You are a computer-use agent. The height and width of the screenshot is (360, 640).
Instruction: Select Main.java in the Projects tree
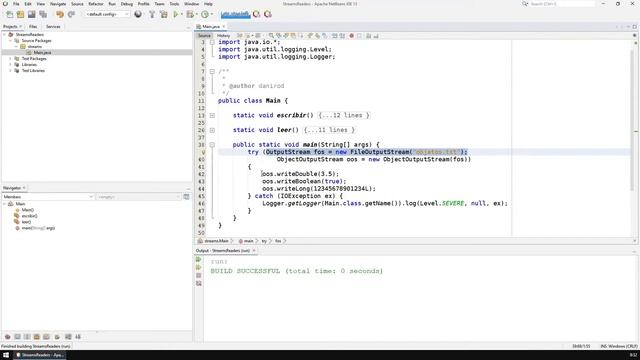coord(42,53)
